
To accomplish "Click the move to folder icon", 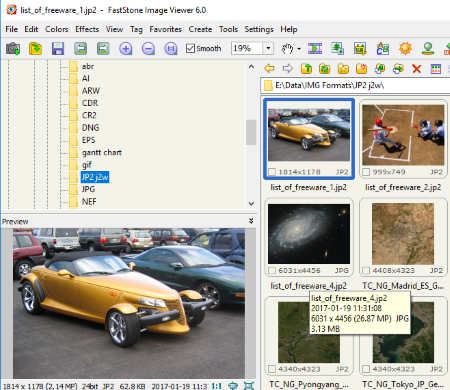I will pos(398,69).
